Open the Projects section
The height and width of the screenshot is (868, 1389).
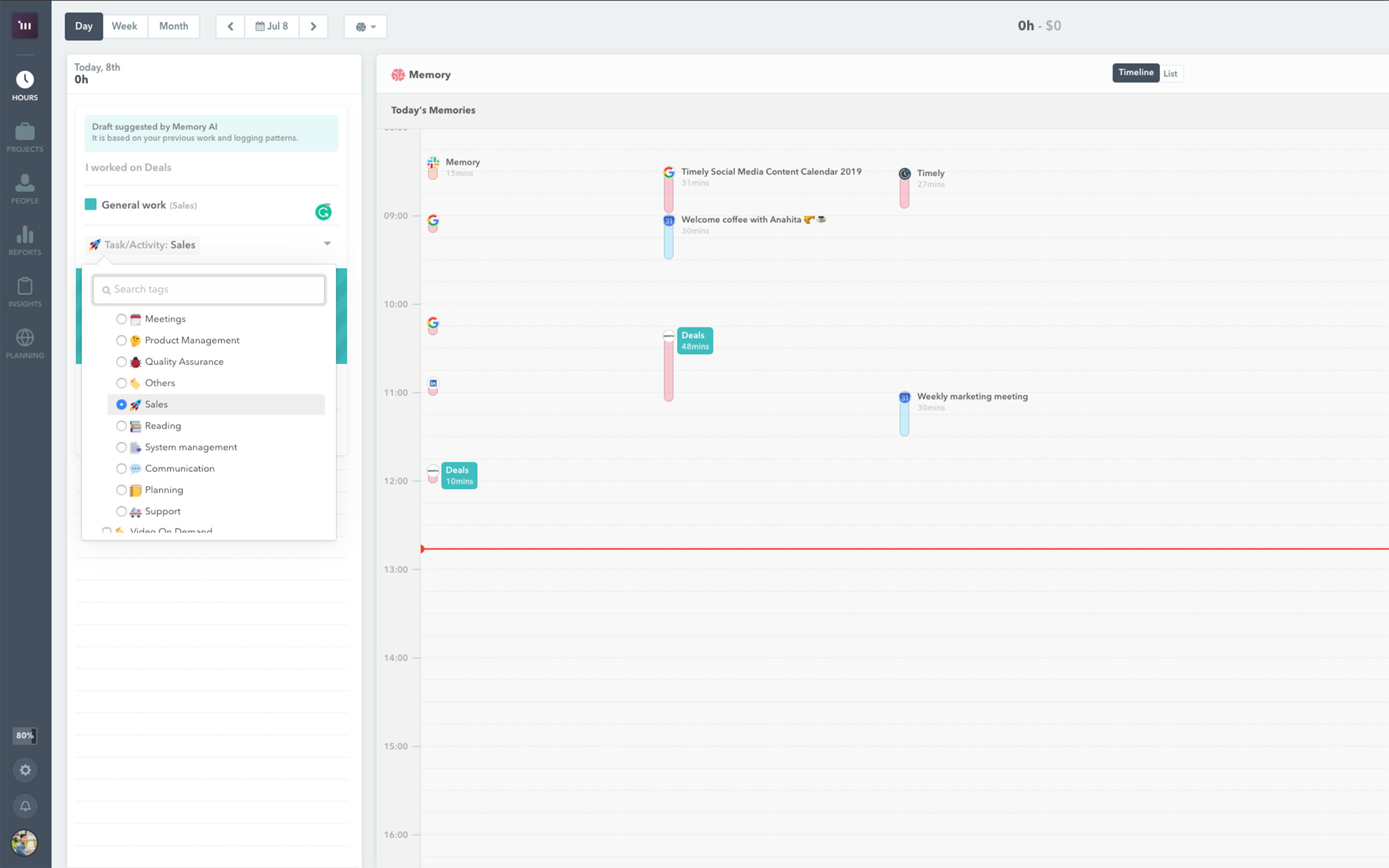tap(25, 138)
